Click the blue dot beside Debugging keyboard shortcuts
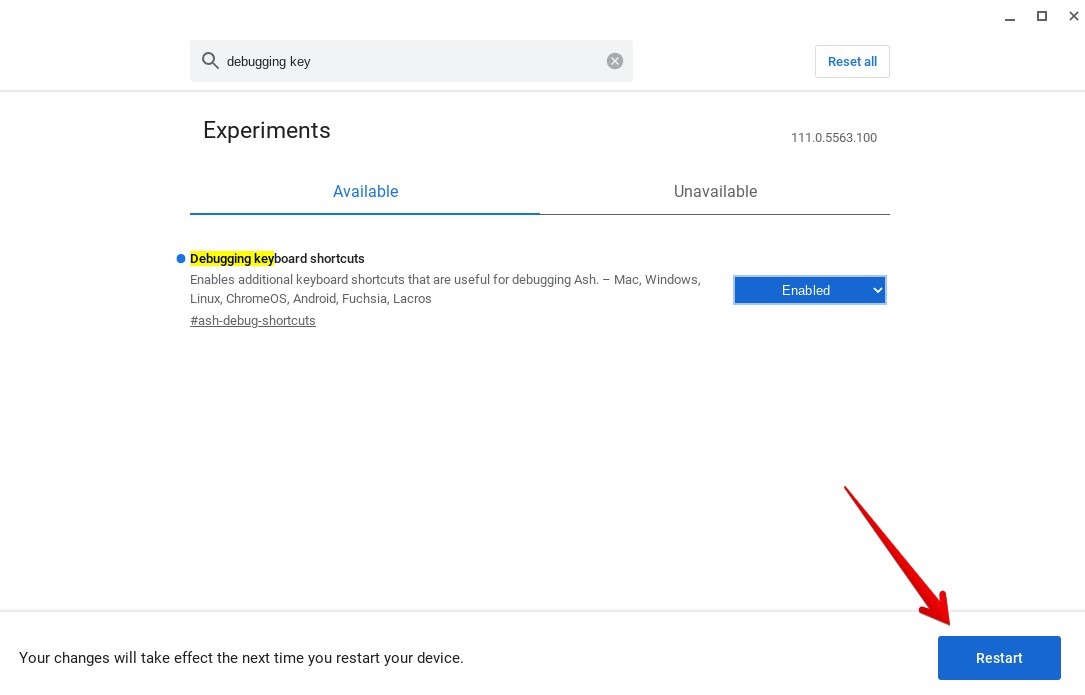This screenshot has width=1085, height=695. point(181,258)
